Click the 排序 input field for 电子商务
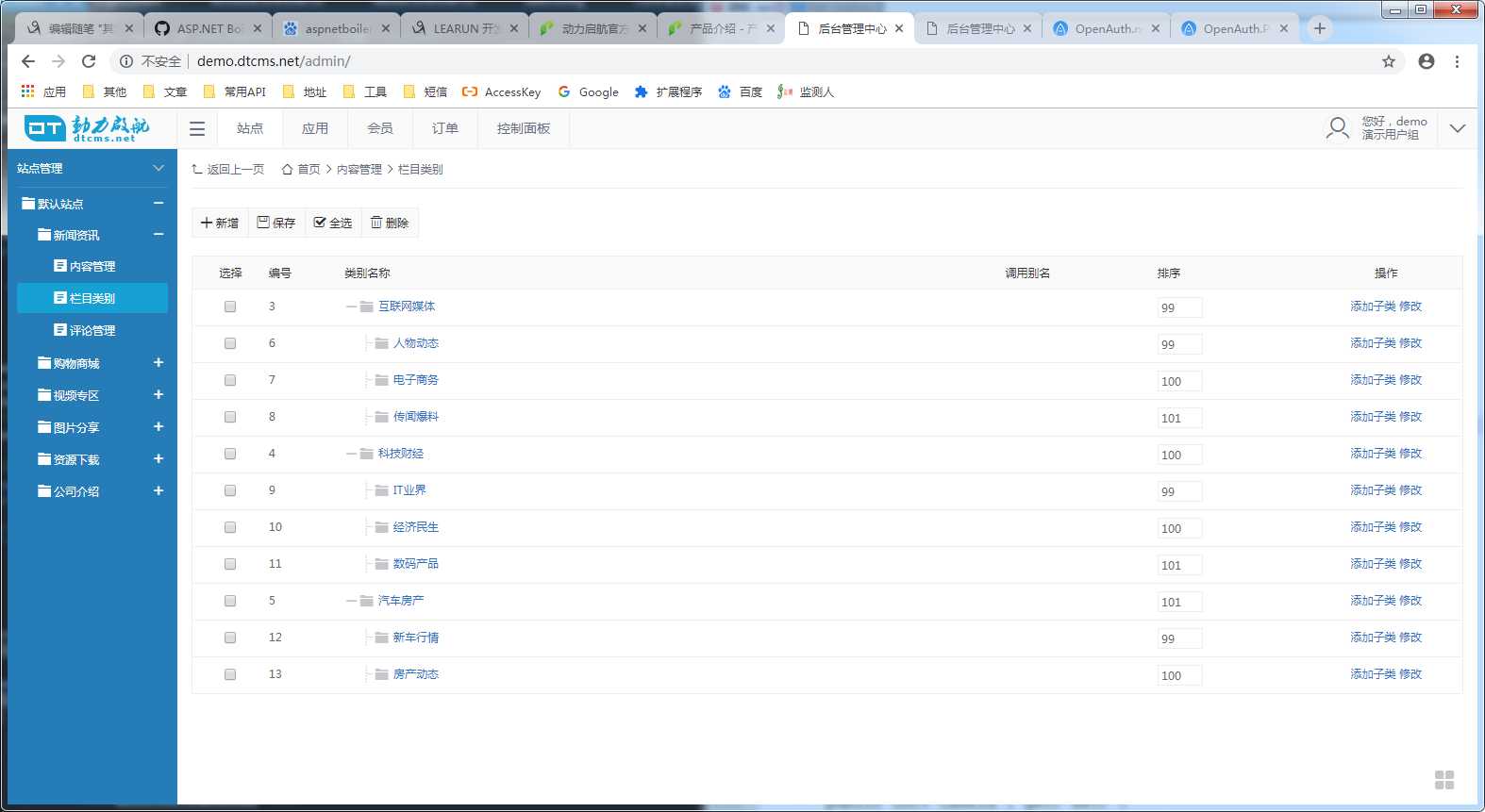This screenshot has width=1485, height=812. 1179,381
